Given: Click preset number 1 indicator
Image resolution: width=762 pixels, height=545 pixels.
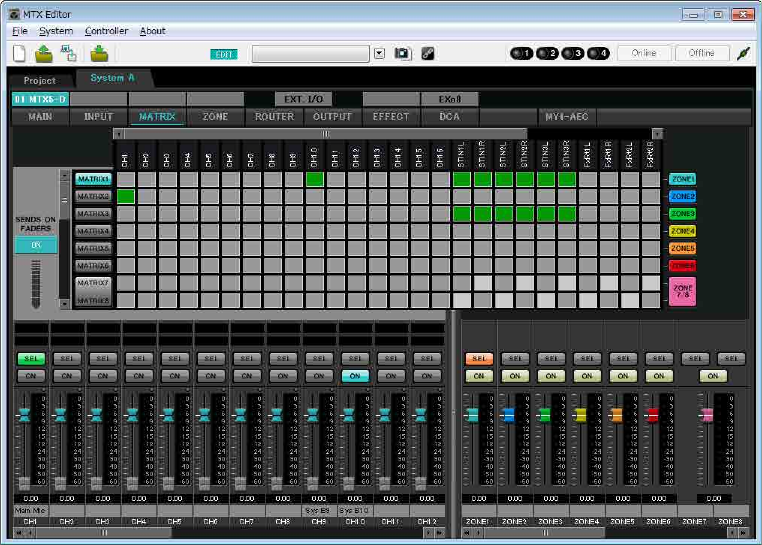Looking at the screenshot, I should click(x=521, y=53).
